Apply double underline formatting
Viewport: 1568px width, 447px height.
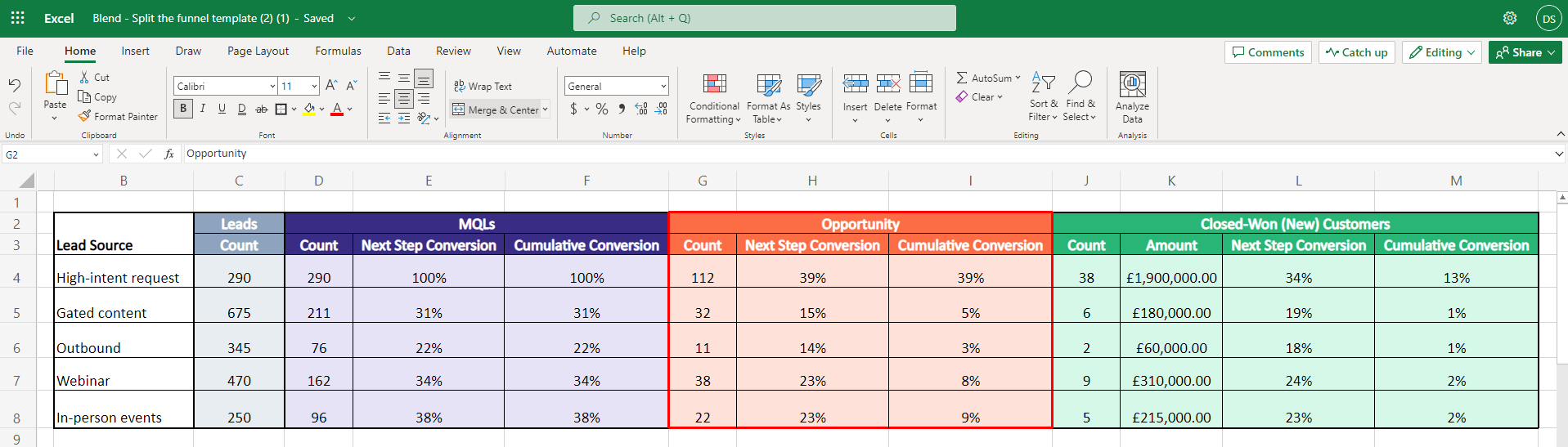(241, 109)
